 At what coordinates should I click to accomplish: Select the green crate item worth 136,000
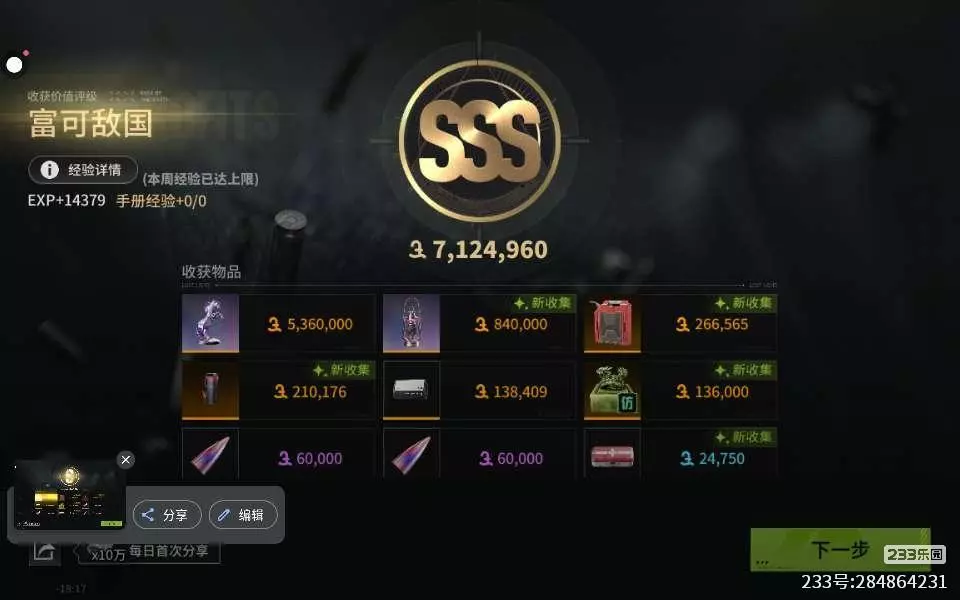tap(680, 390)
